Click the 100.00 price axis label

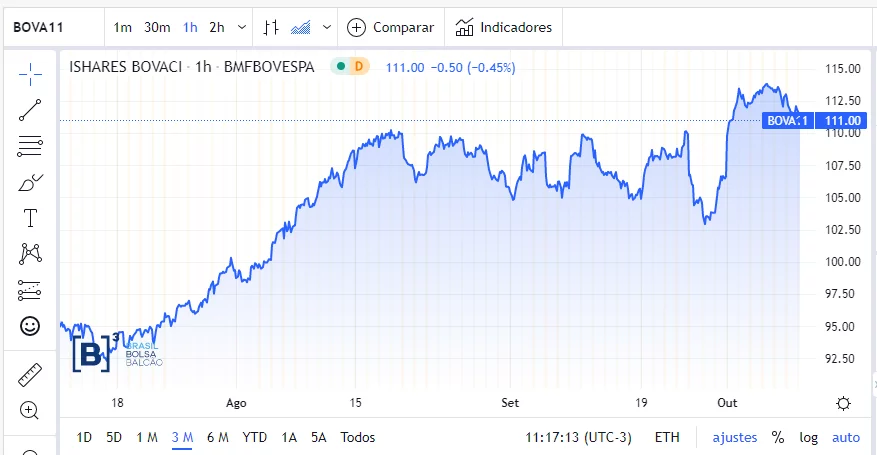tap(843, 262)
